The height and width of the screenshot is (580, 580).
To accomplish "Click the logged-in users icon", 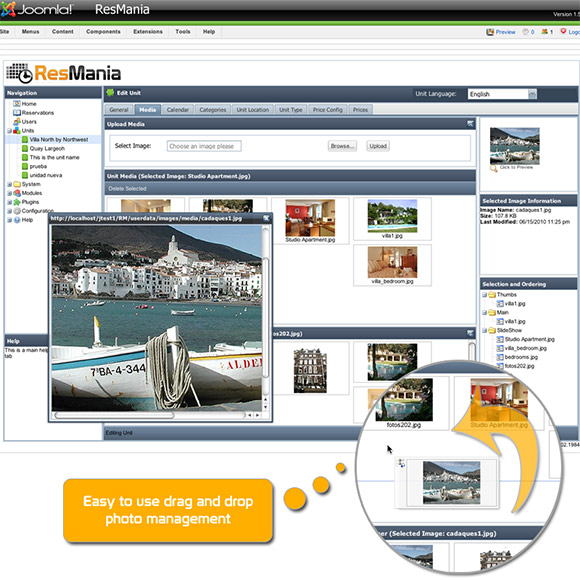I will pos(544,32).
